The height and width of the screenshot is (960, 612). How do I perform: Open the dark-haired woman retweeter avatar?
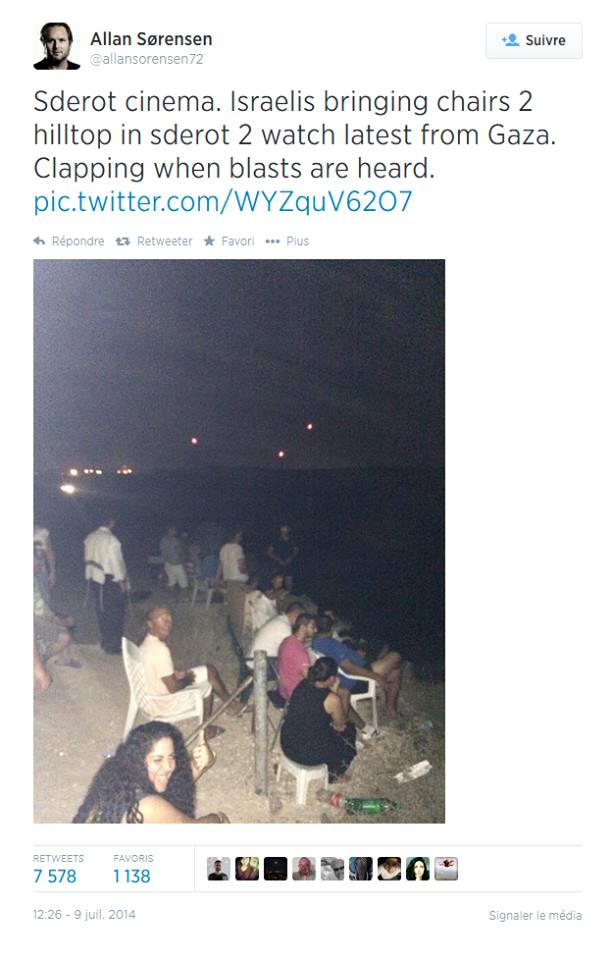[417, 869]
